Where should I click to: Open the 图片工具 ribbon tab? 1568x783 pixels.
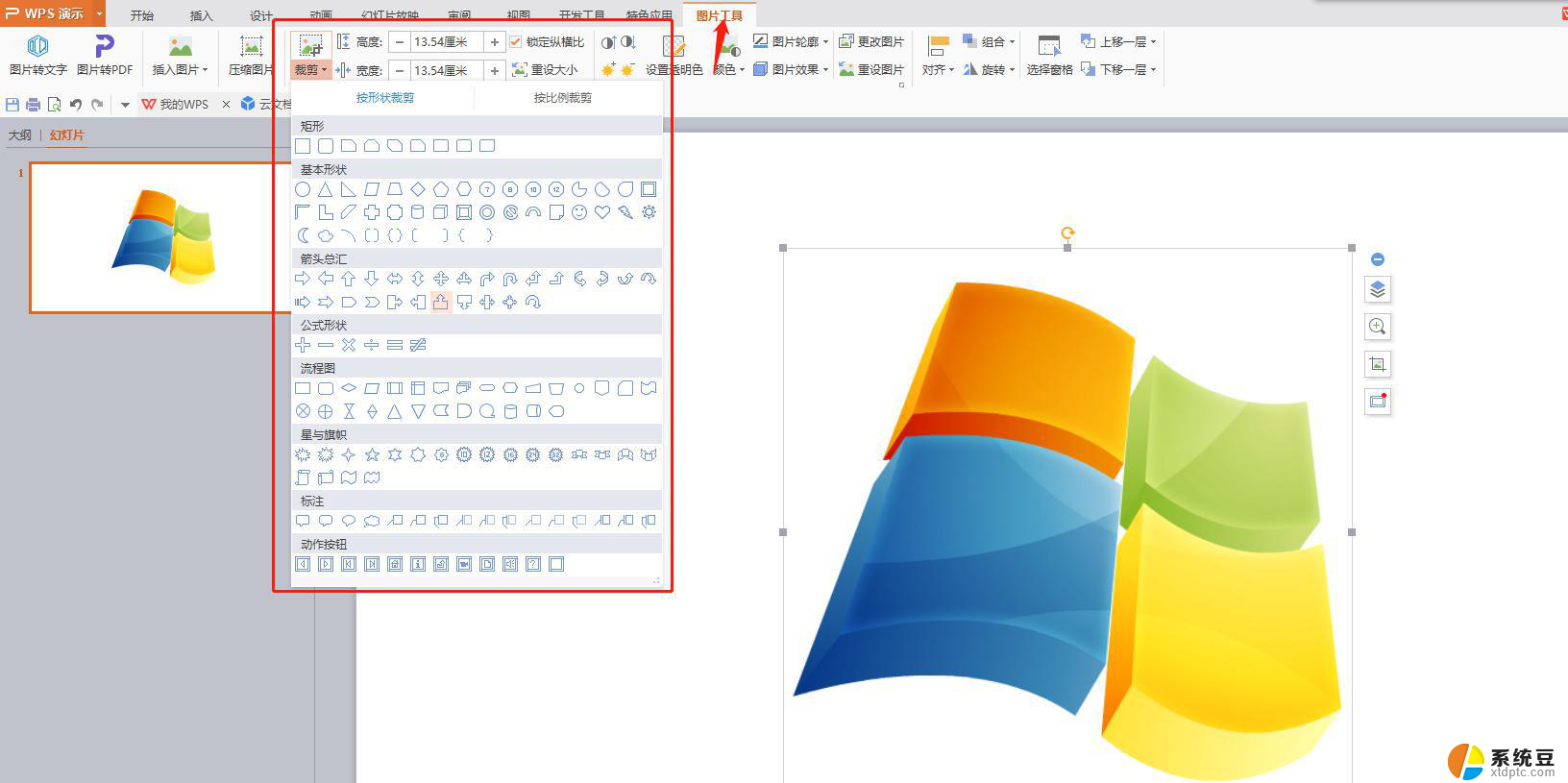click(720, 15)
